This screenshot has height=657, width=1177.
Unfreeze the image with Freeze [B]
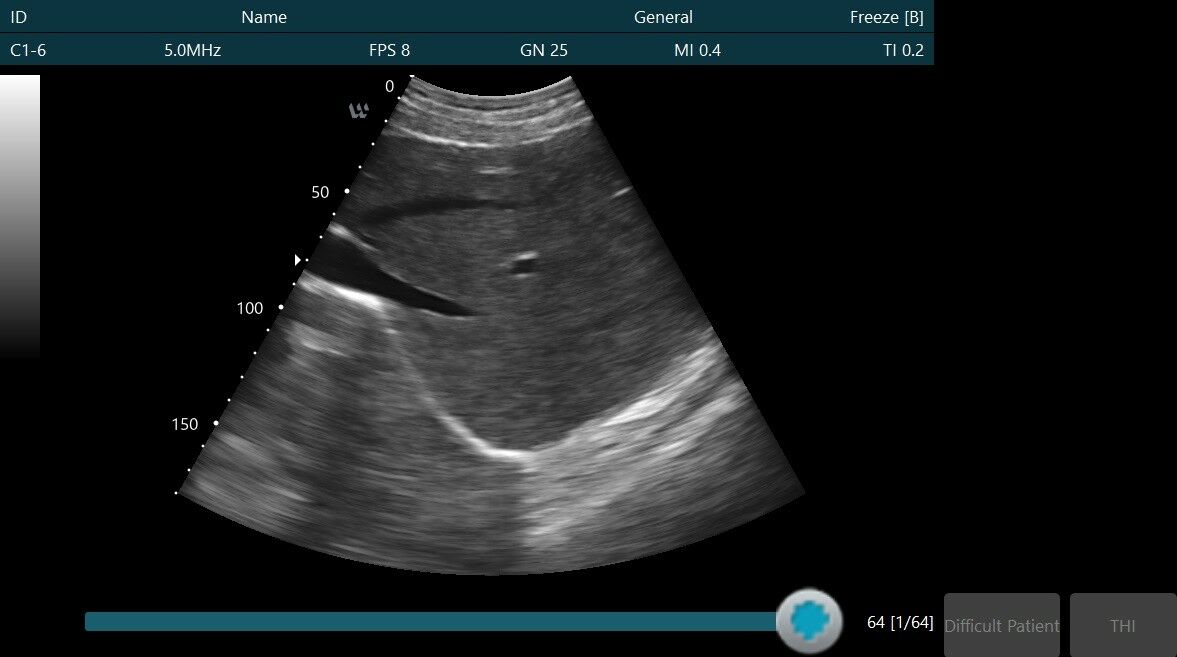tap(887, 17)
